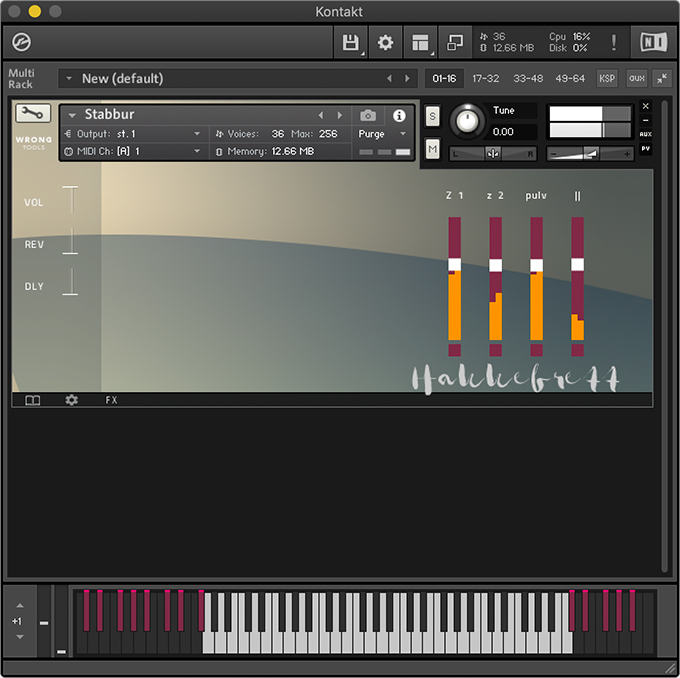The width and height of the screenshot is (680, 678).
Task: Load next Stabbur instrument arrow
Action: click(340, 115)
